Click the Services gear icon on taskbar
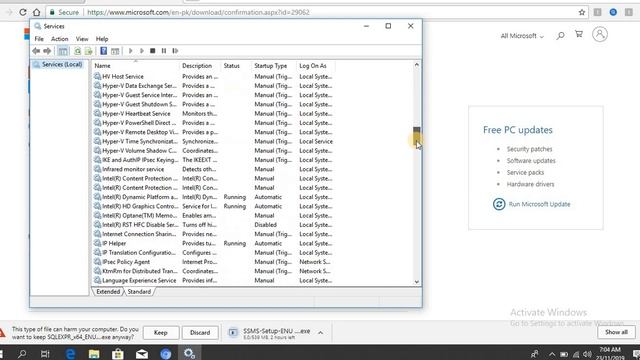 (189, 353)
